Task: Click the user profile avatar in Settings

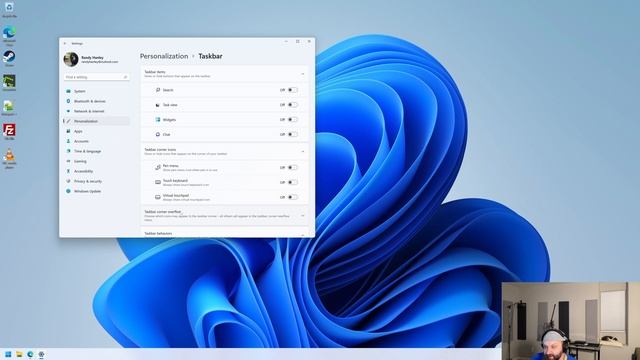Action: tap(71, 60)
